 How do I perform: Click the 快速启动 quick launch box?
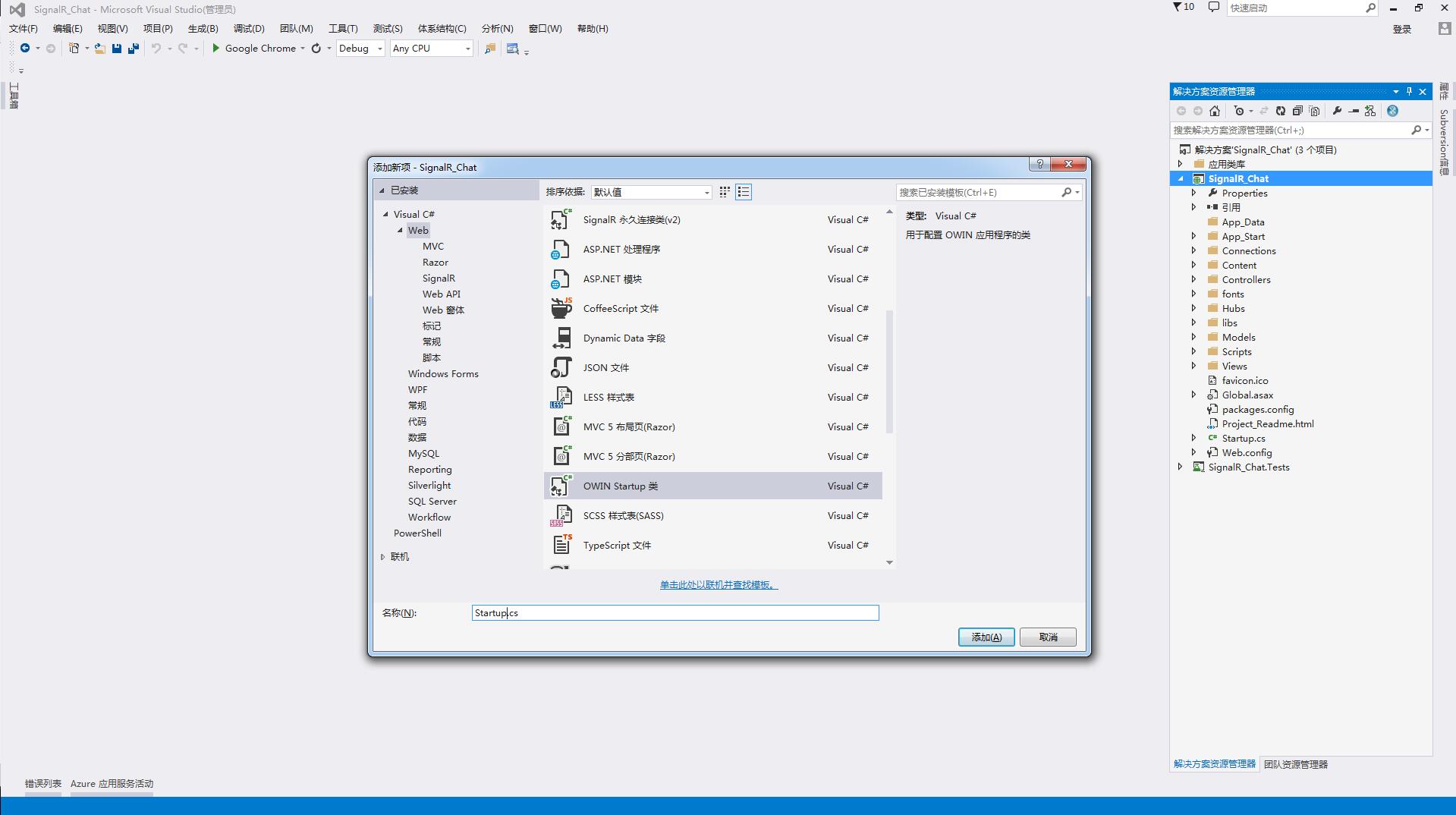tap(1303, 8)
